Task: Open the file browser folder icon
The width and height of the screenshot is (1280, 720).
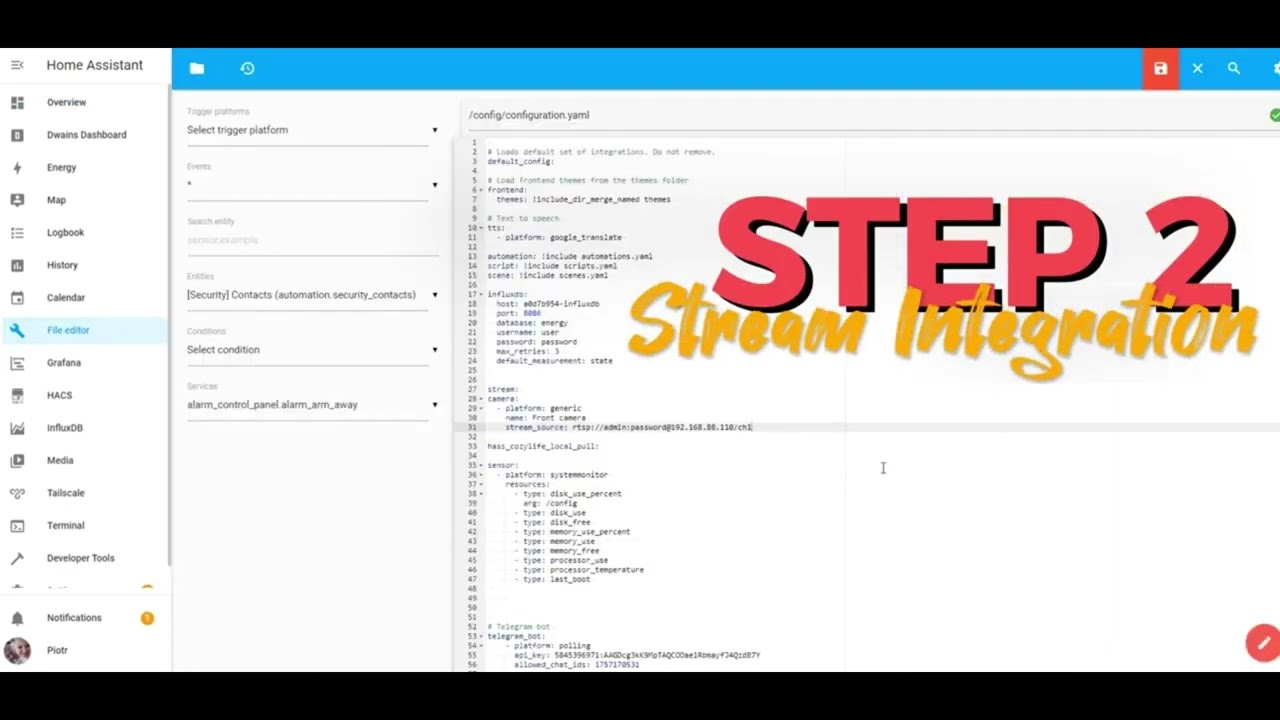Action: [x=197, y=68]
